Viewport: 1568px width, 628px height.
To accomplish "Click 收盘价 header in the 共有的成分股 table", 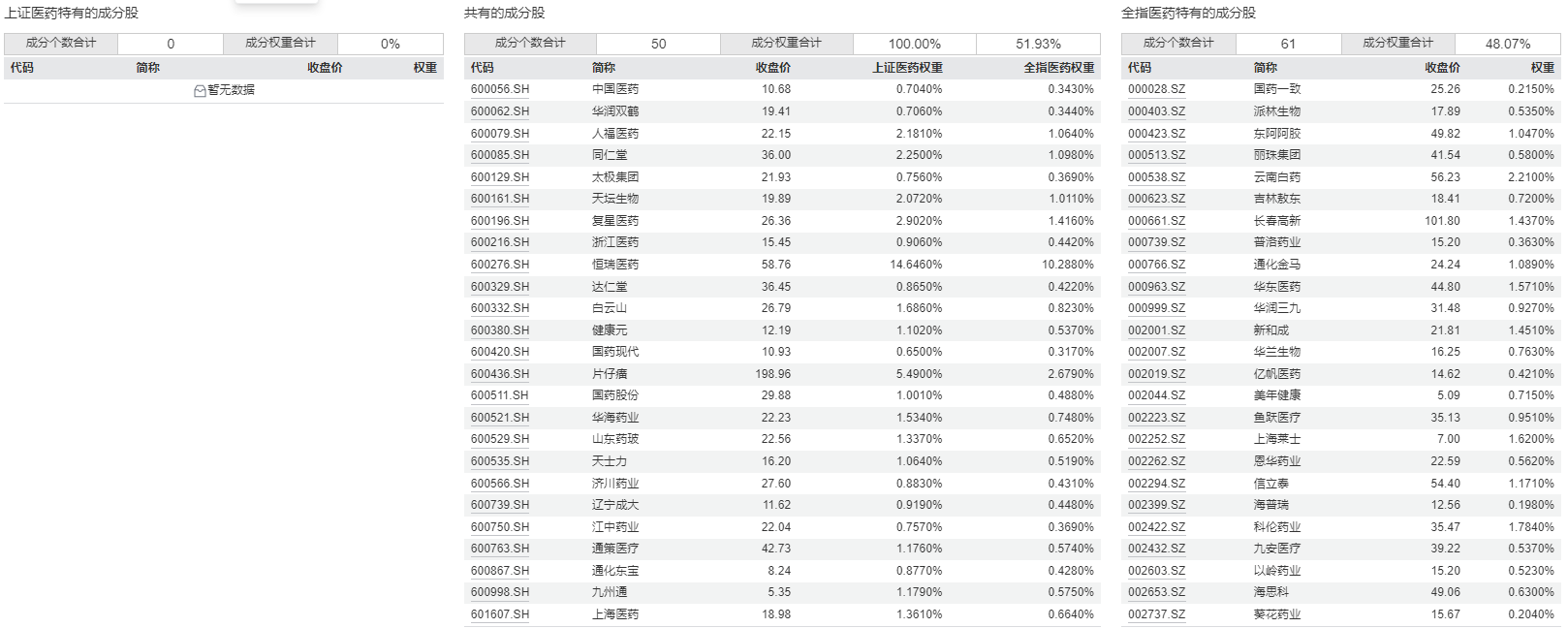I will (772, 68).
